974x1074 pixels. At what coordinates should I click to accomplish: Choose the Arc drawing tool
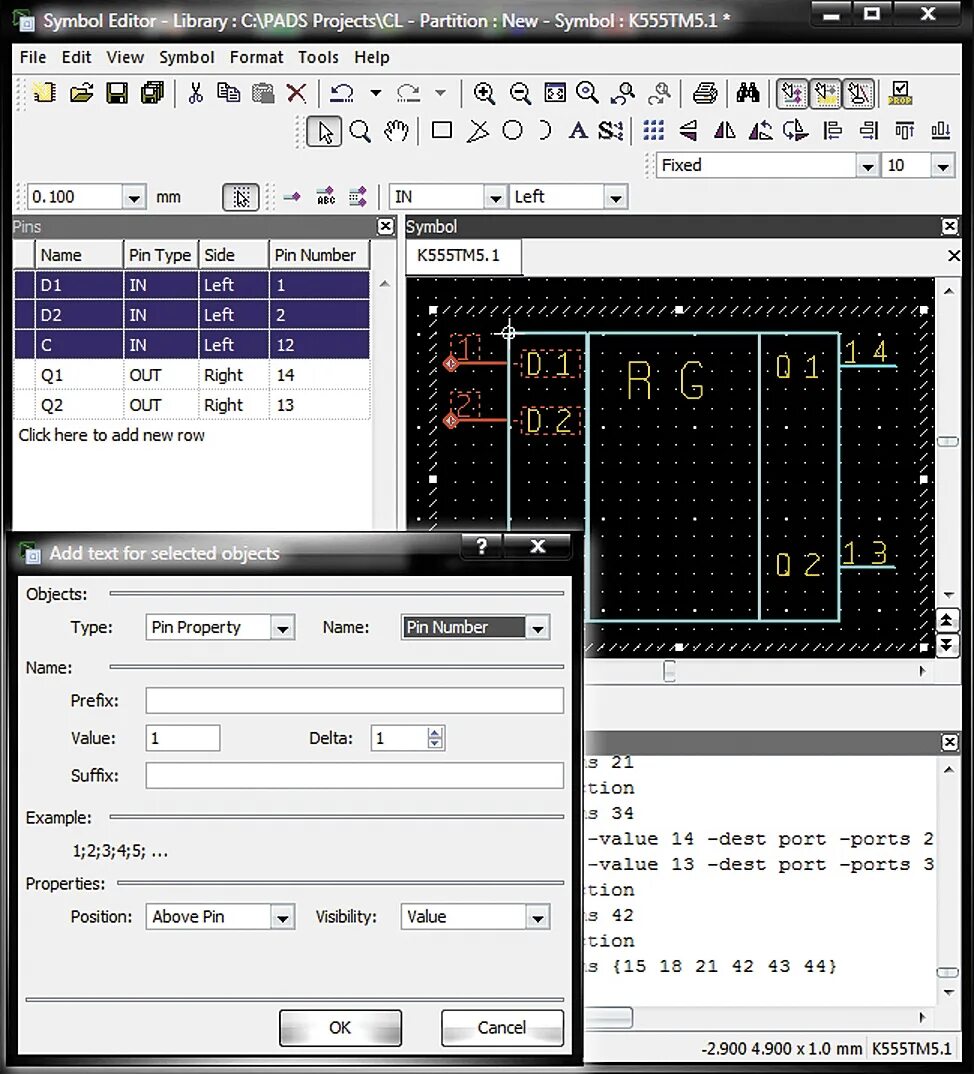pos(545,130)
